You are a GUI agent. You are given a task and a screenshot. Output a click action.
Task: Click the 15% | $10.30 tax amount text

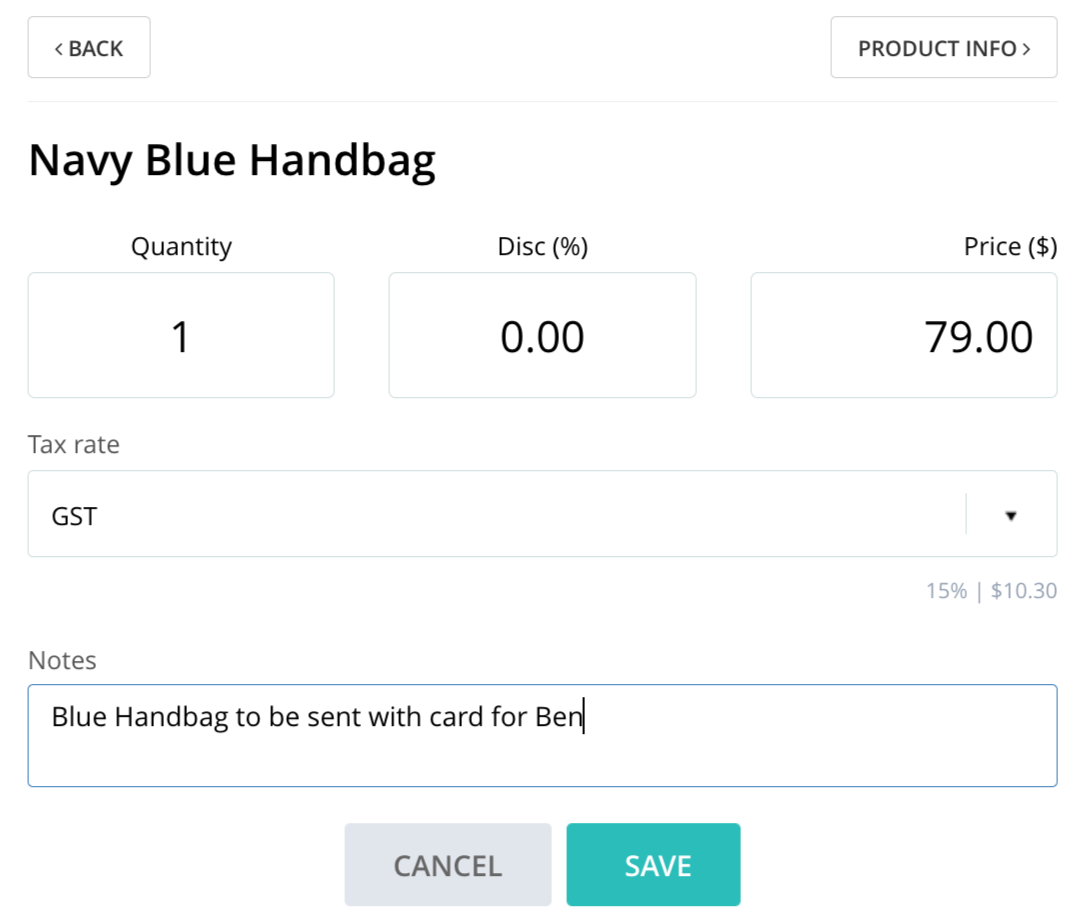pyautogui.click(x=991, y=591)
